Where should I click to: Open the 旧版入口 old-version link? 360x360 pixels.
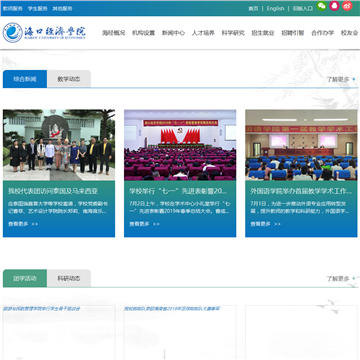[x=303, y=9]
